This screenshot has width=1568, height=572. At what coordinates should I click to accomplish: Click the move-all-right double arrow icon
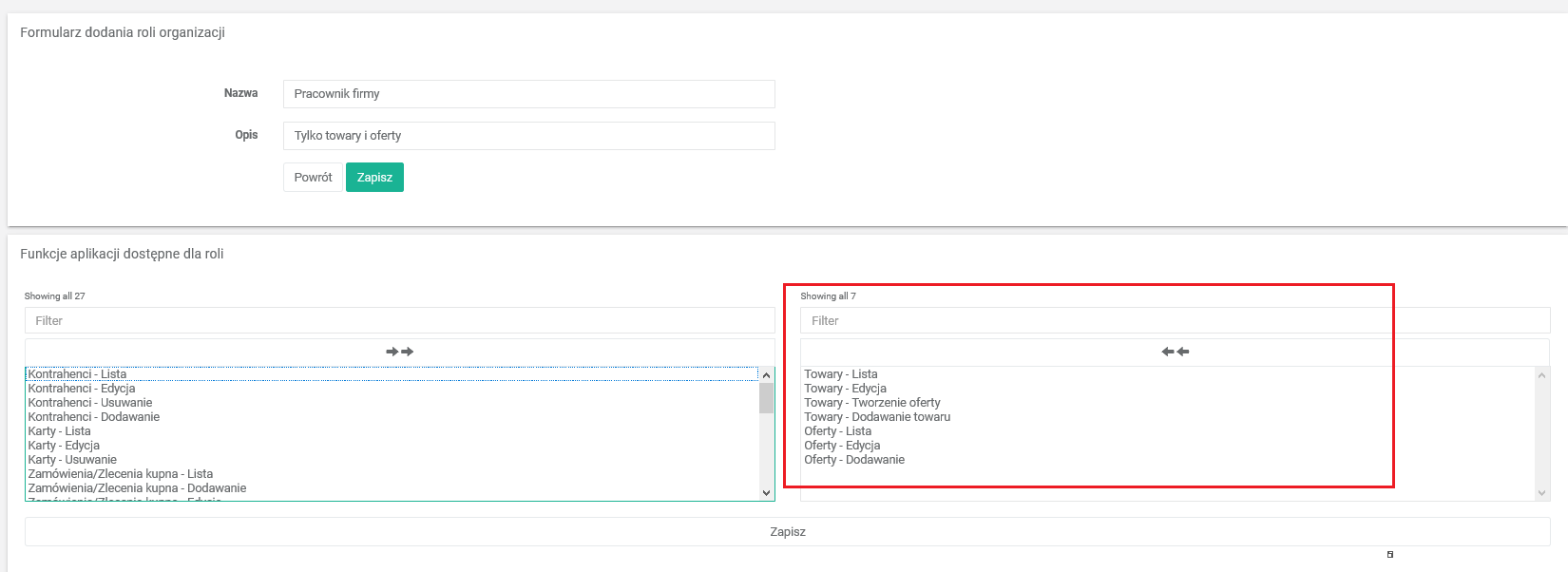pyautogui.click(x=399, y=352)
